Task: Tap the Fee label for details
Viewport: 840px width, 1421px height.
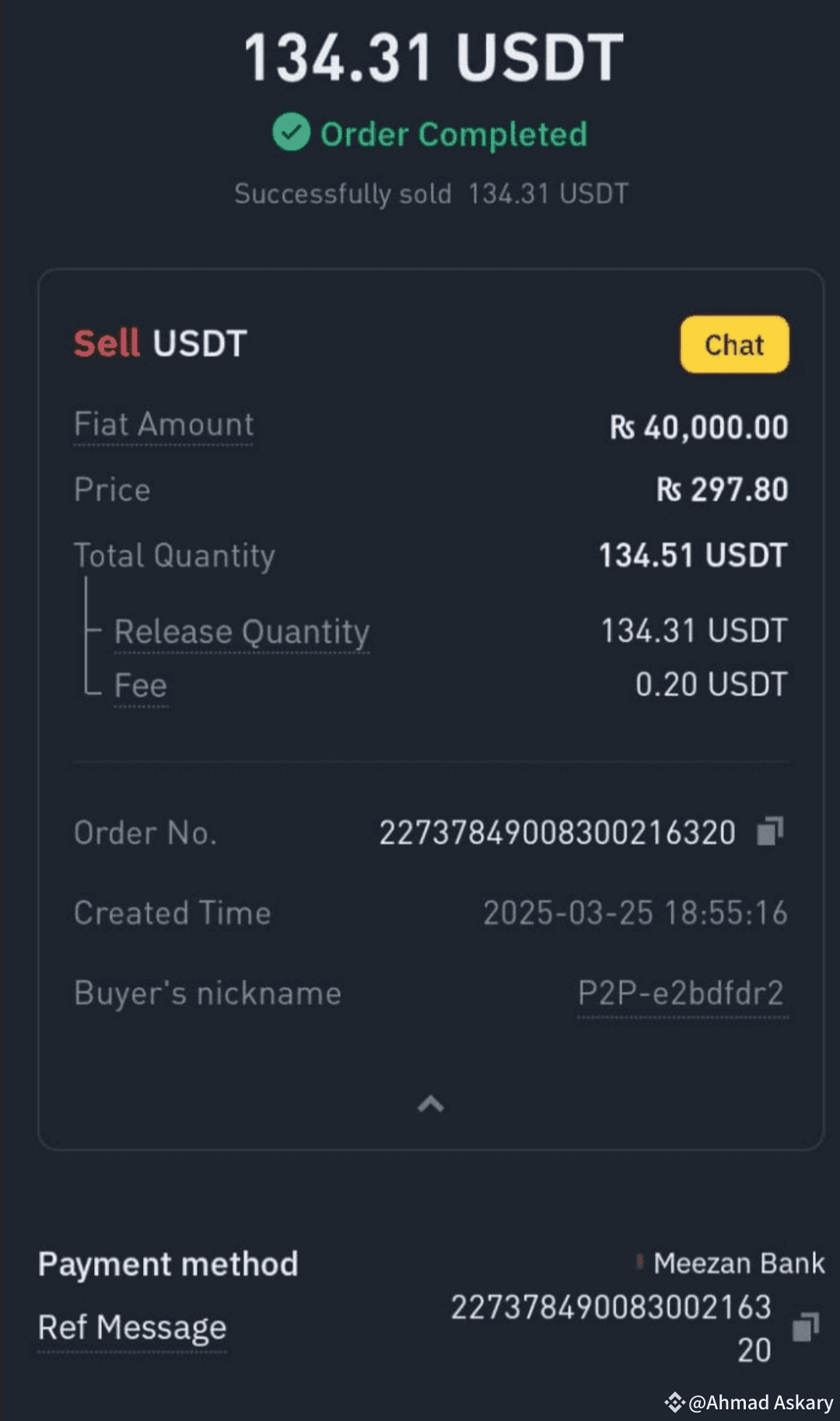Action: coord(141,686)
